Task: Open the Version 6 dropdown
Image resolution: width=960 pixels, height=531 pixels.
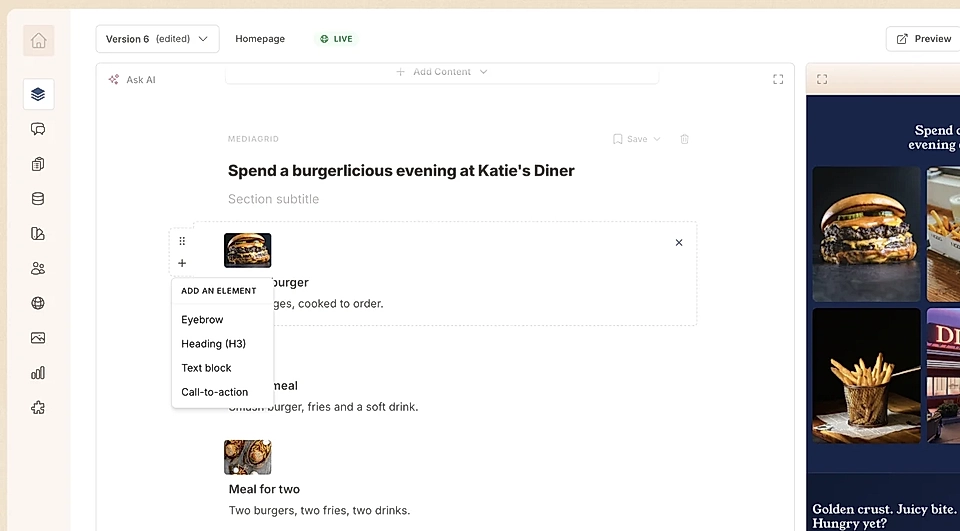Action: point(157,39)
